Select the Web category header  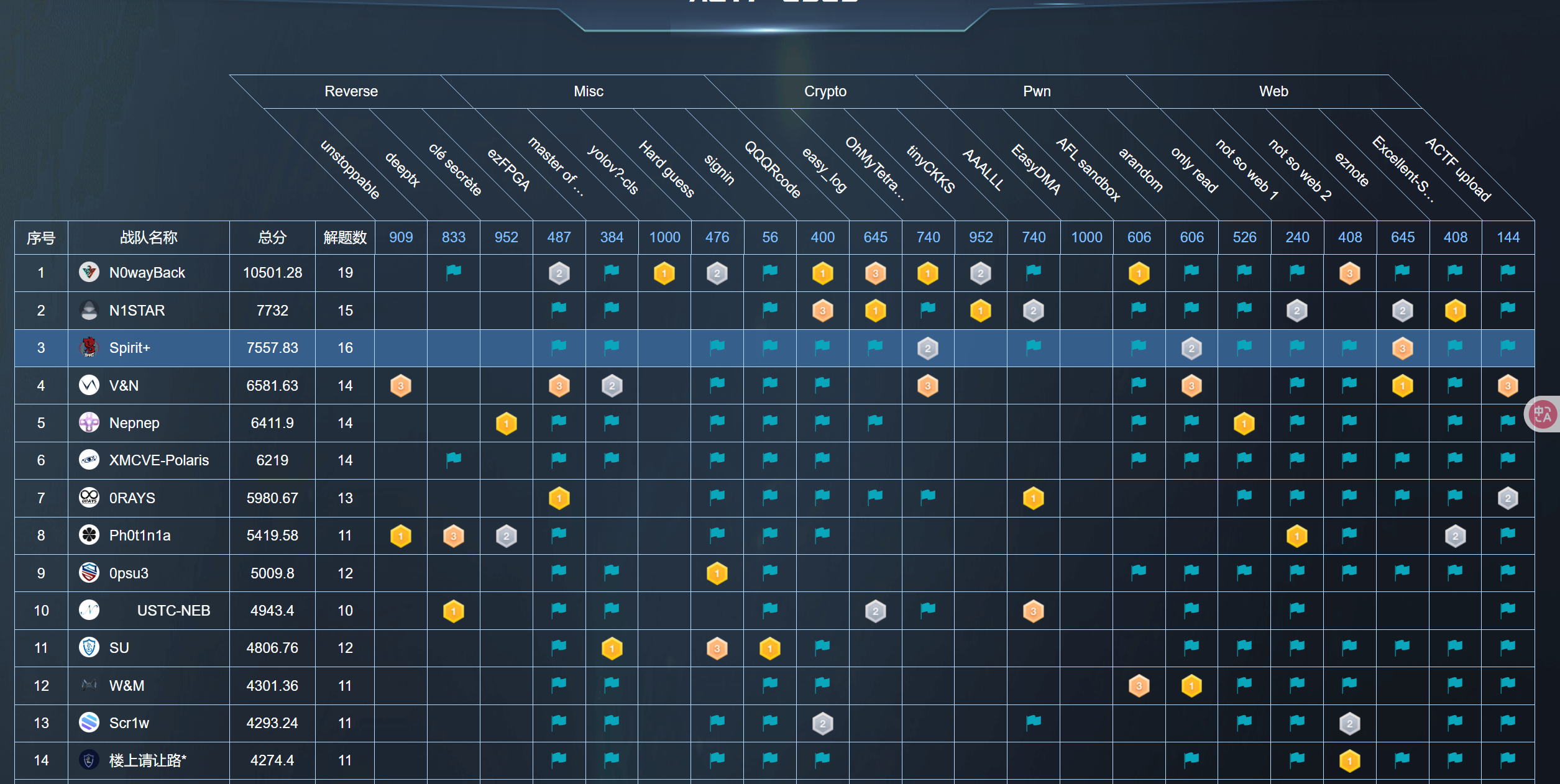click(x=1273, y=91)
